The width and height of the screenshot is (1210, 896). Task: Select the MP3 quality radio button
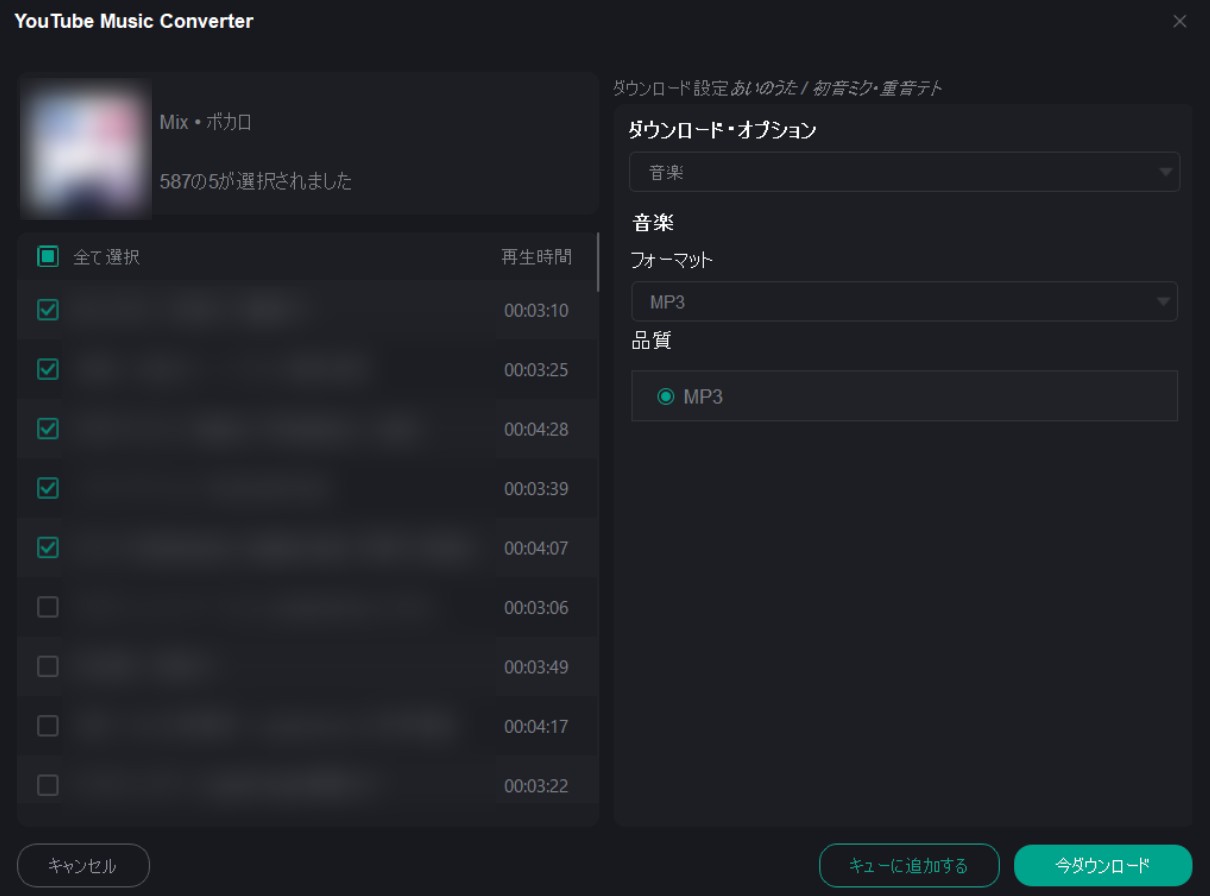pos(666,397)
